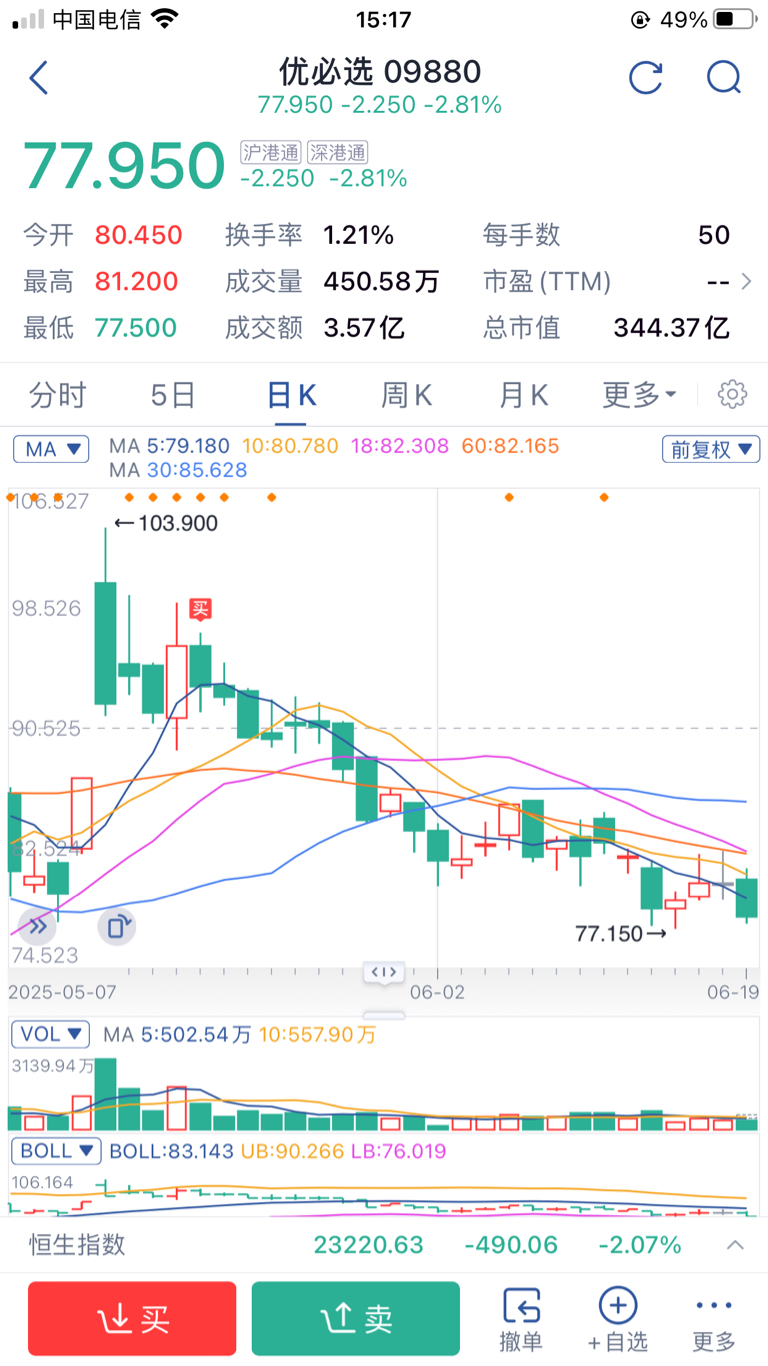Switch to the 5日 tab
This screenshot has width=768, height=1366.
[173, 395]
